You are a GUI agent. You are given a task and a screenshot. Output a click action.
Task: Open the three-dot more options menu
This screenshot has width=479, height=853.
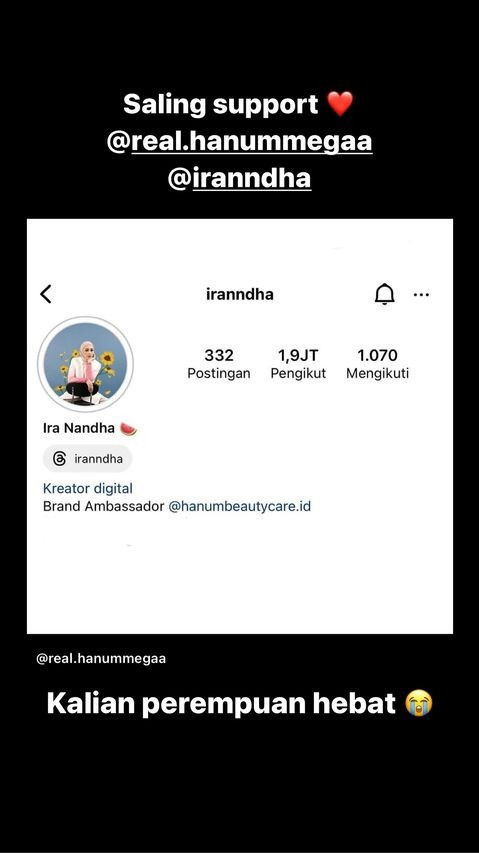(421, 295)
